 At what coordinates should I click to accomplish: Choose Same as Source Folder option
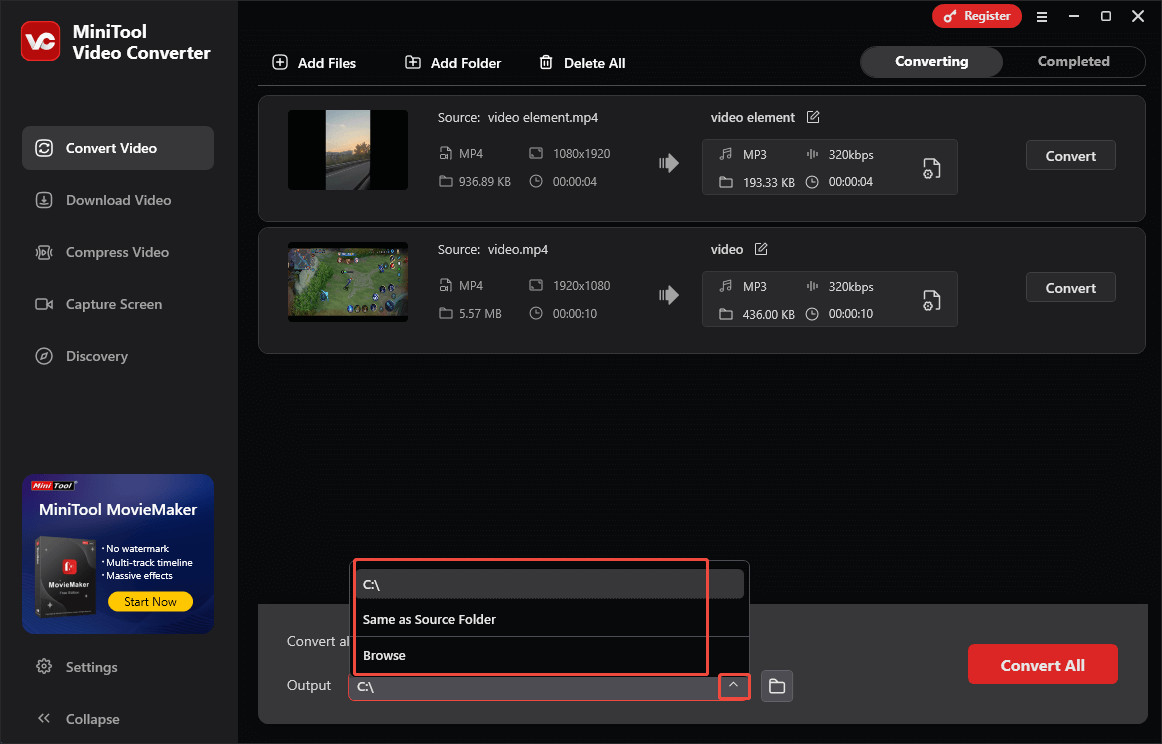(x=549, y=620)
